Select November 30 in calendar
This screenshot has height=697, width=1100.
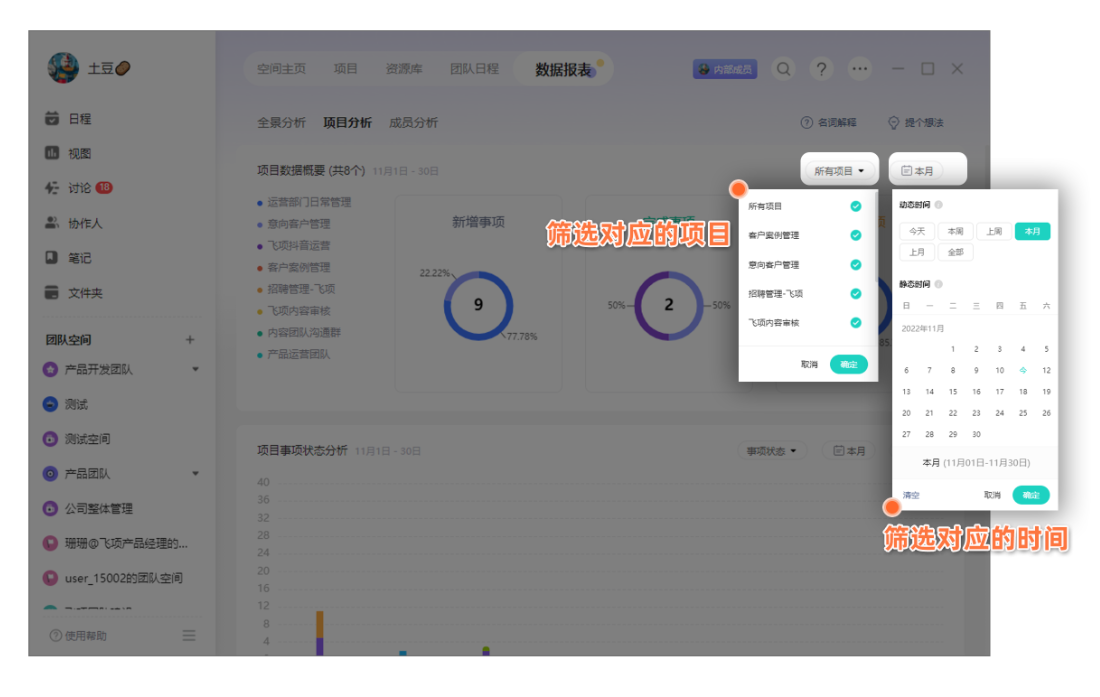tap(976, 434)
